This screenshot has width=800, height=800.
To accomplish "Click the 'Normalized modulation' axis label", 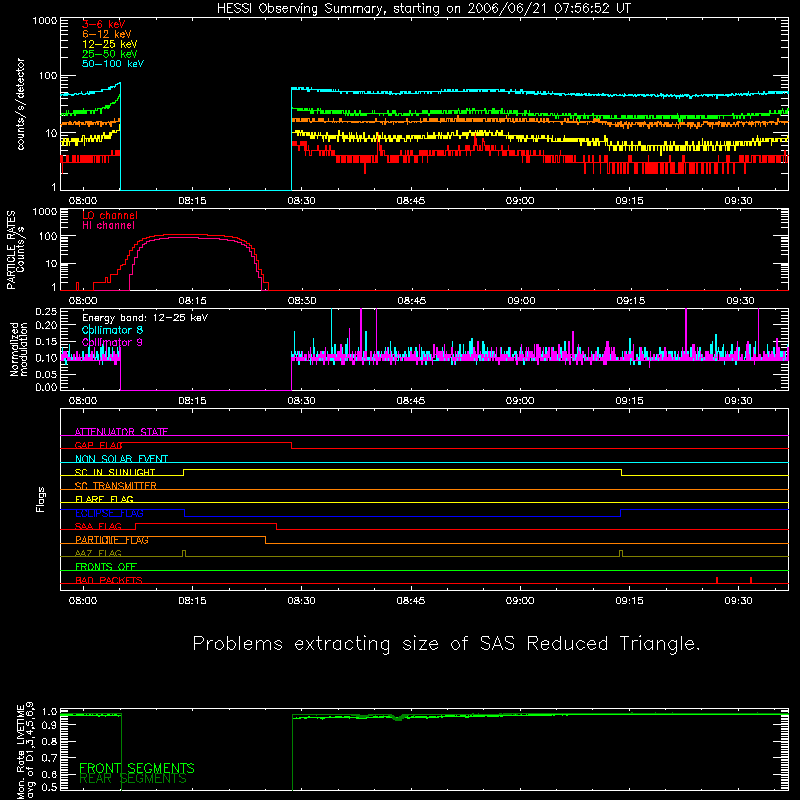I will coord(19,349).
